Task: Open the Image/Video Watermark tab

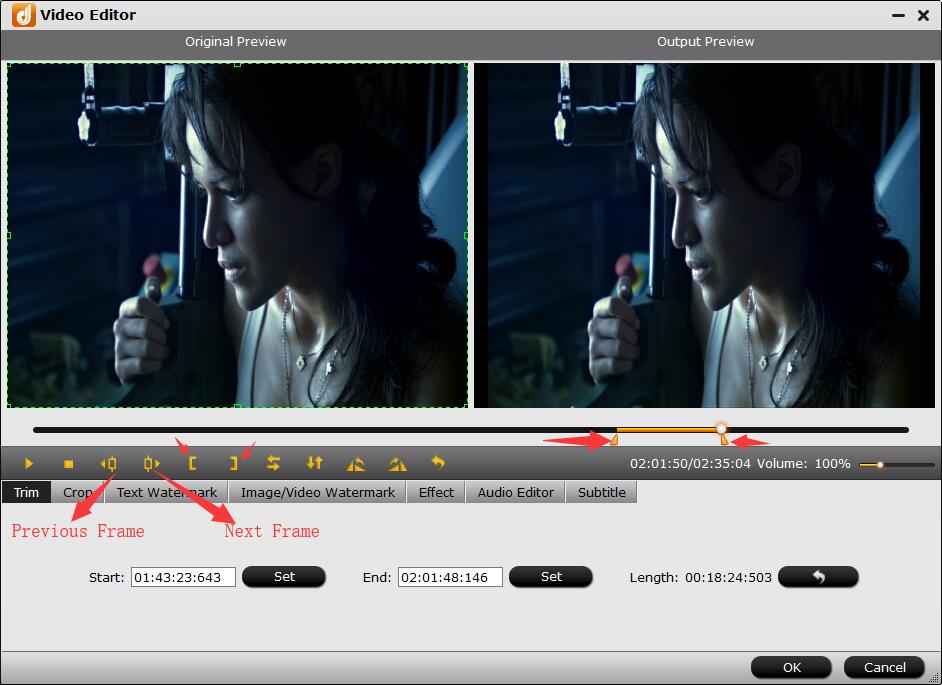Action: pyautogui.click(x=318, y=492)
